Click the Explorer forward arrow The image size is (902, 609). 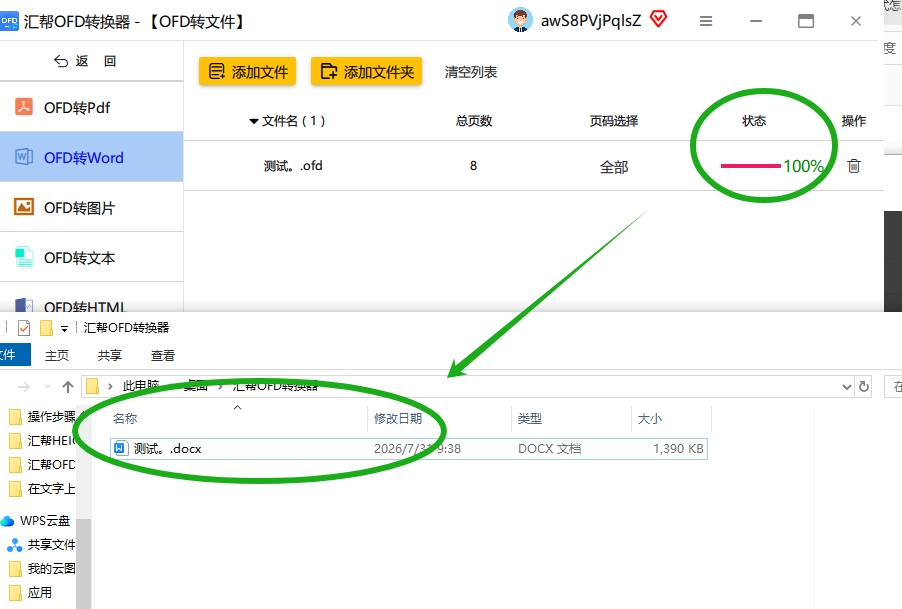pyautogui.click(x=24, y=386)
